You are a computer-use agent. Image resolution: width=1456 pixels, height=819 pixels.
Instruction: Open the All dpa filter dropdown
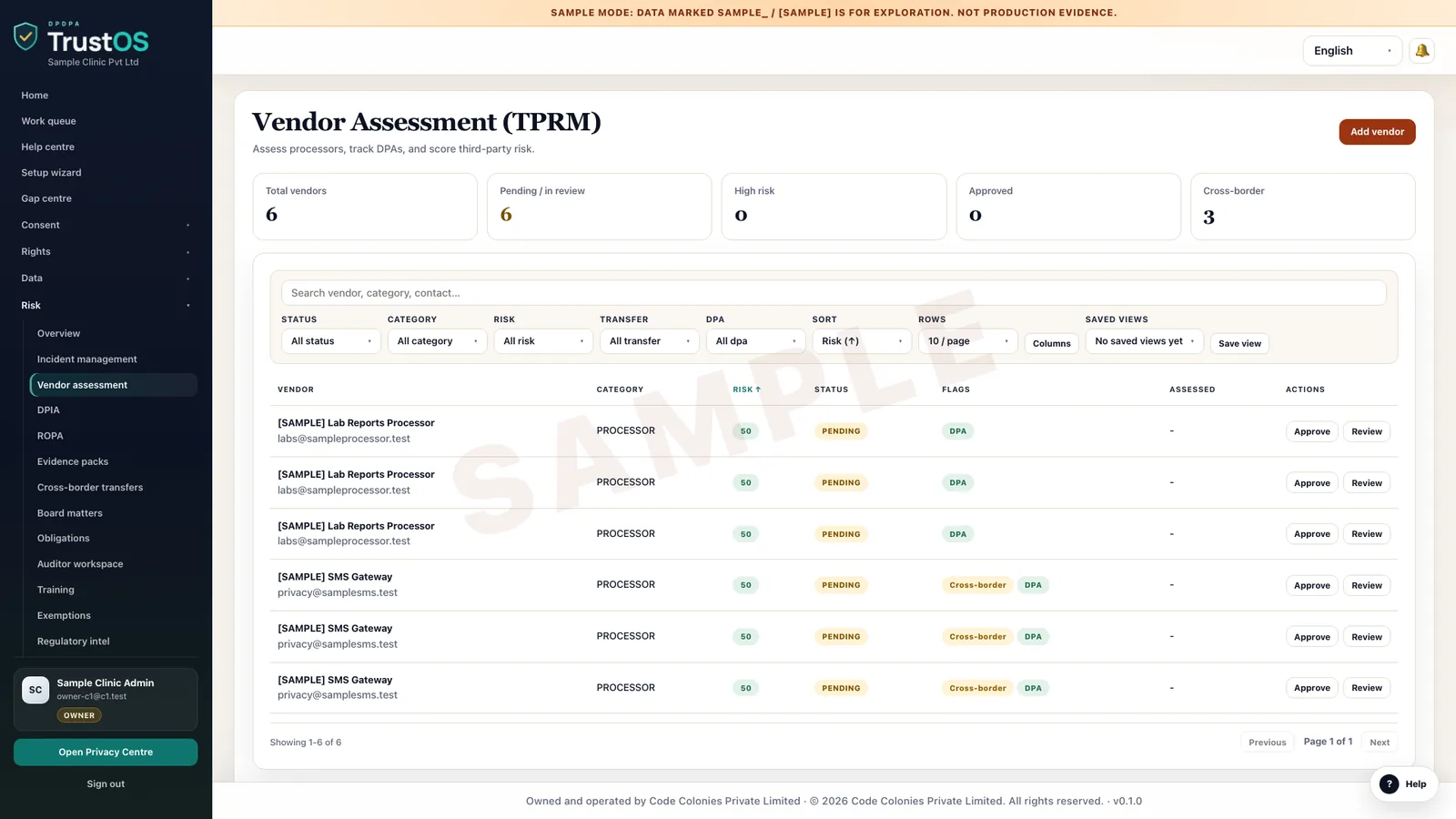[755, 341]
